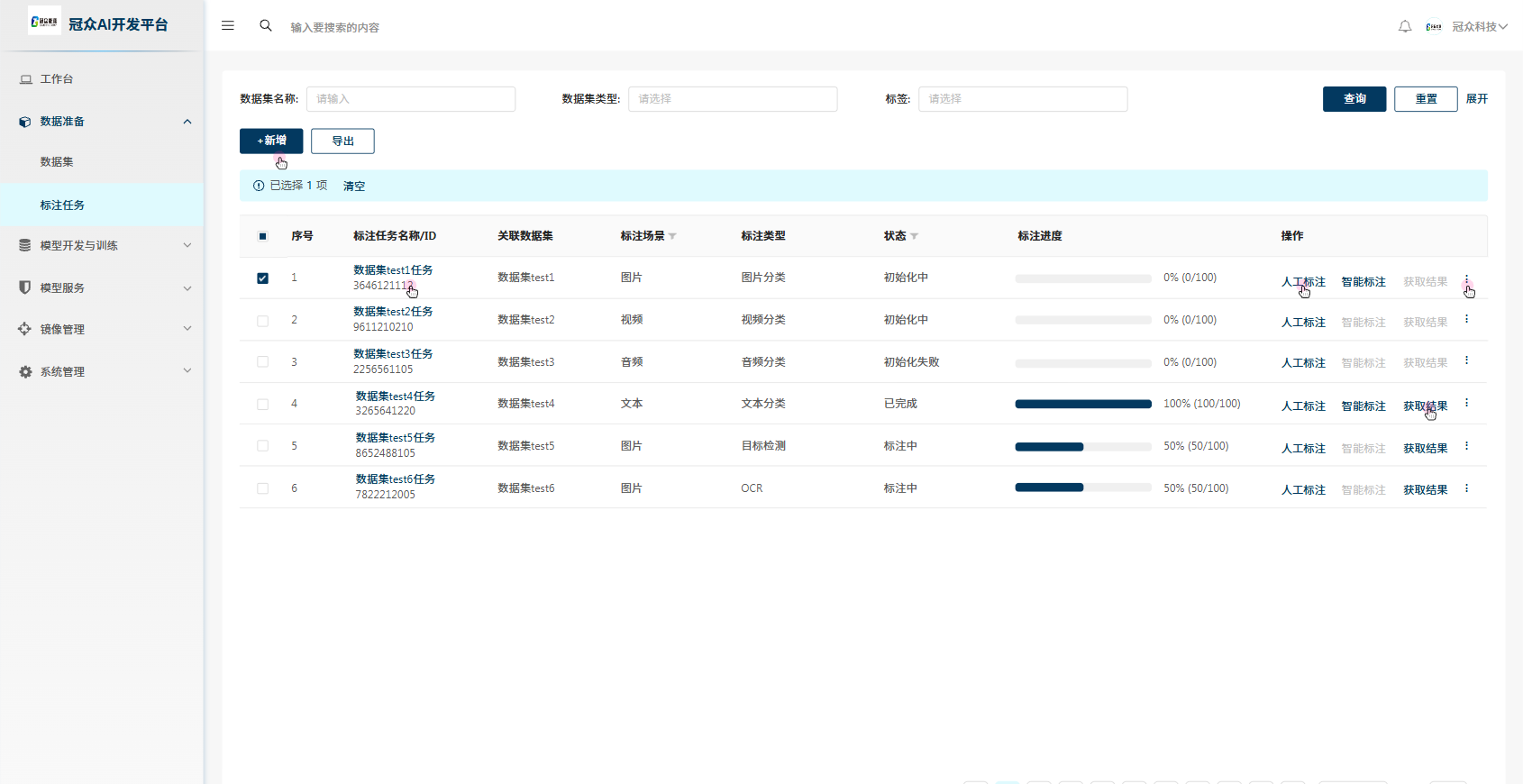Open the notification bell
The width and height of the screenshot is (1523, 784).
point(1405,27)
